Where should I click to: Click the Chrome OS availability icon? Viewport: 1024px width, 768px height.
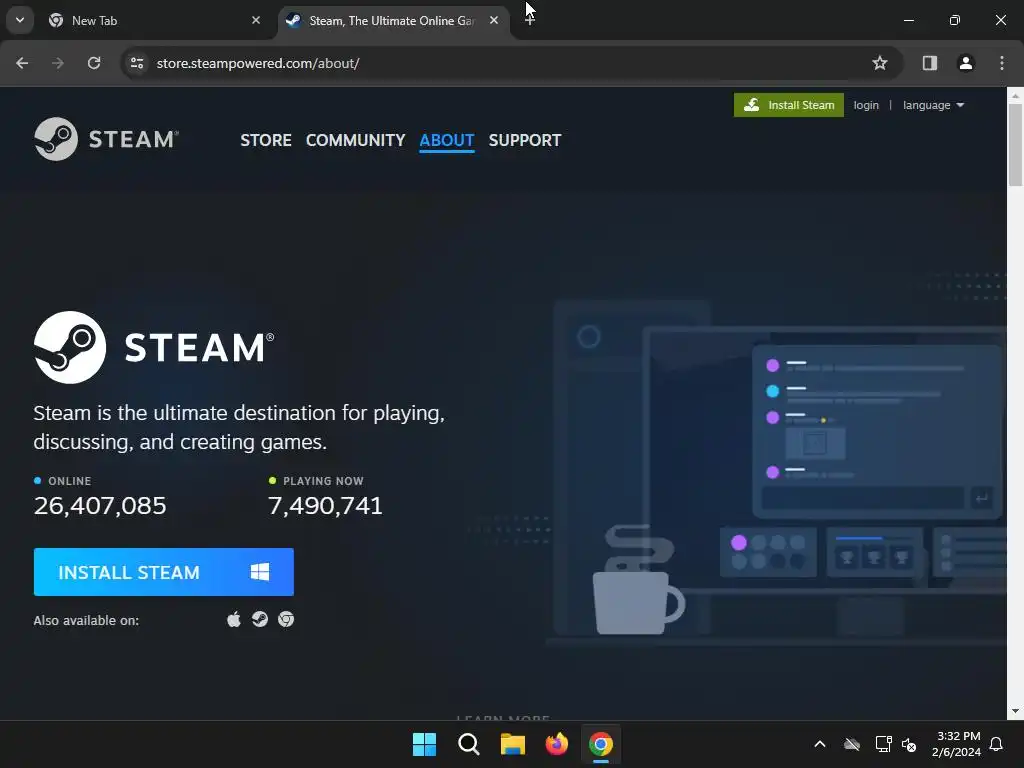286,619
